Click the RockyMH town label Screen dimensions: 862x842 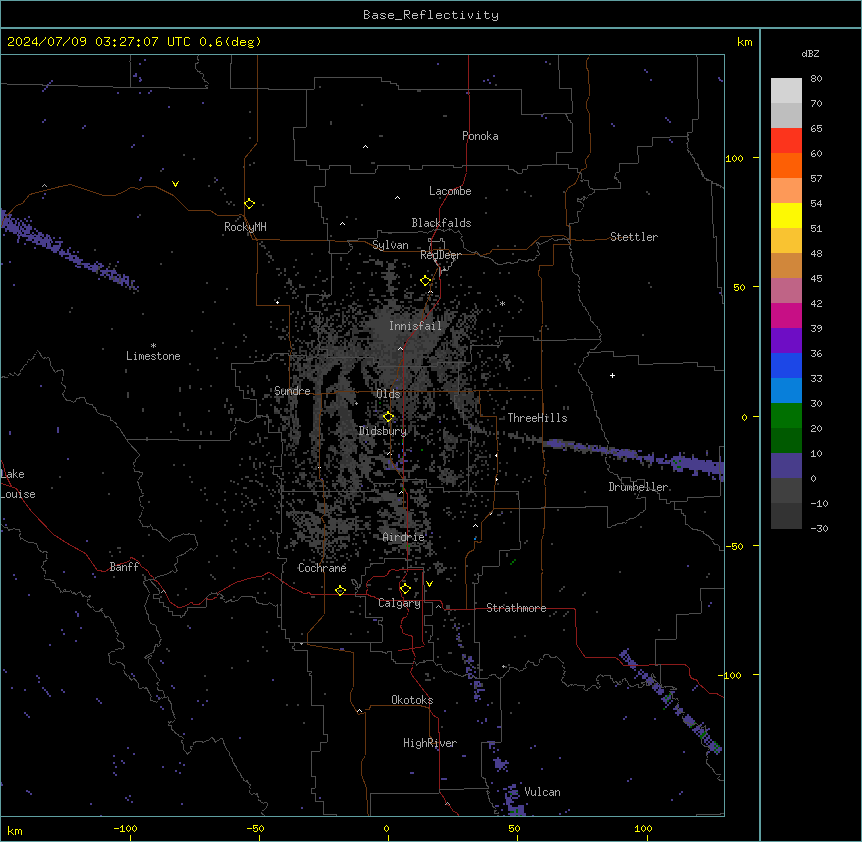click(245, 227)
